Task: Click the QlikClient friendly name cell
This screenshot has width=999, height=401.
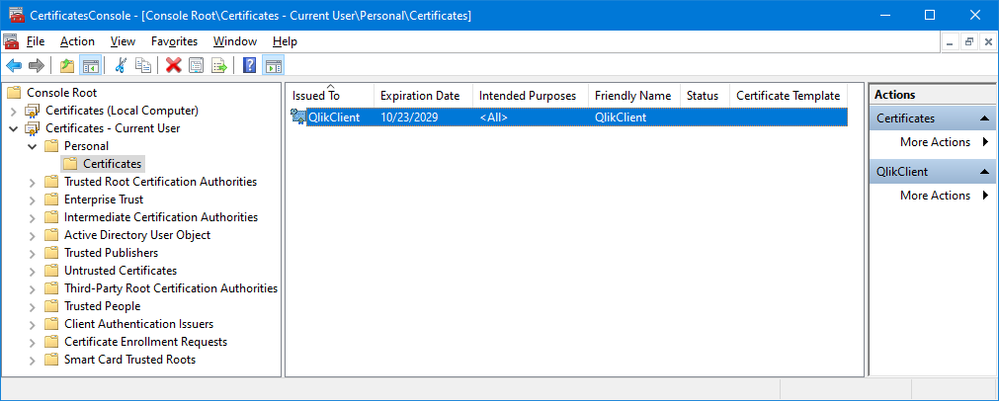Action: tap(621, 117)
